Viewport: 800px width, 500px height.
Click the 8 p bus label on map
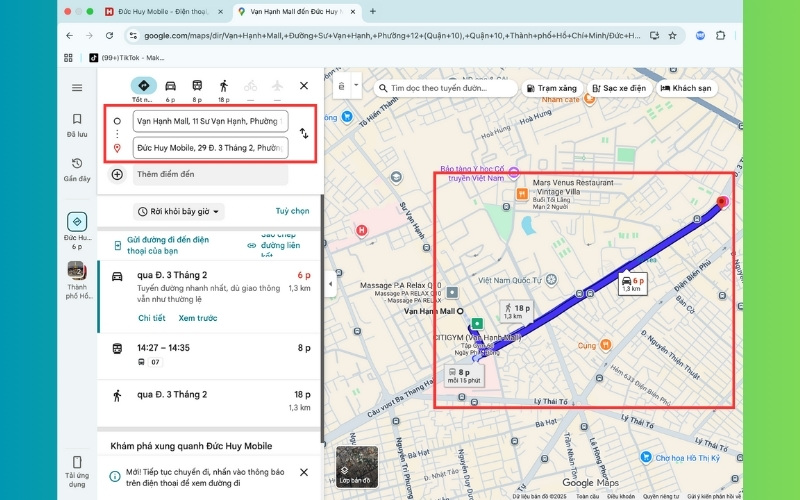[x=464, y=376]
